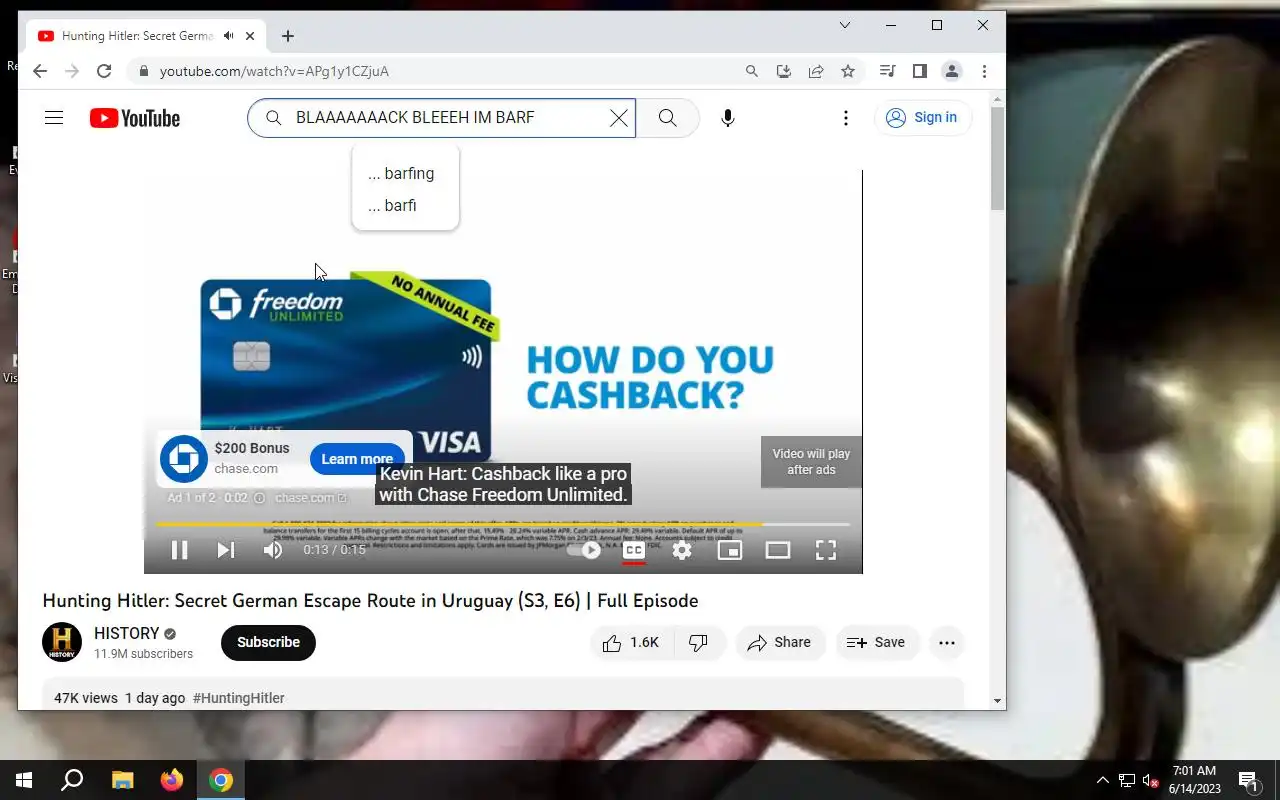Viewport: 1280px width, 800px height.
Task: Open the taskbar clock and date
Action: point(1195,780)
